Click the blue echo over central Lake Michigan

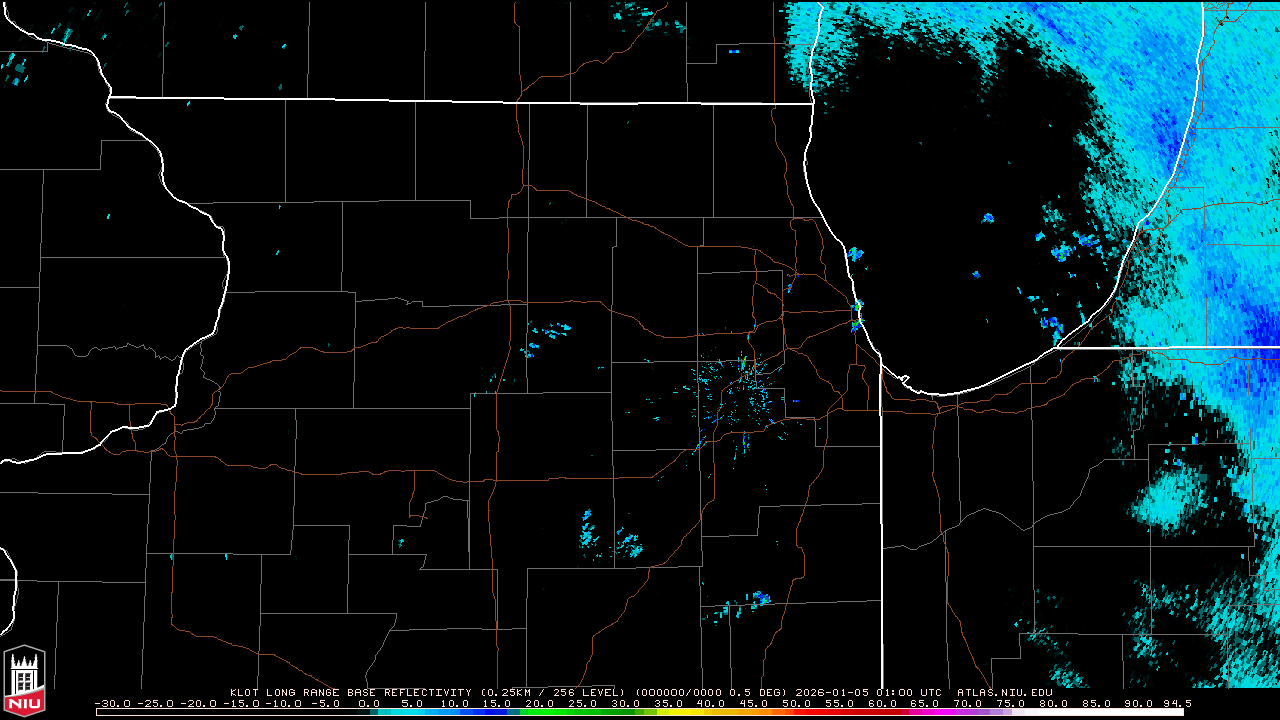988,217
